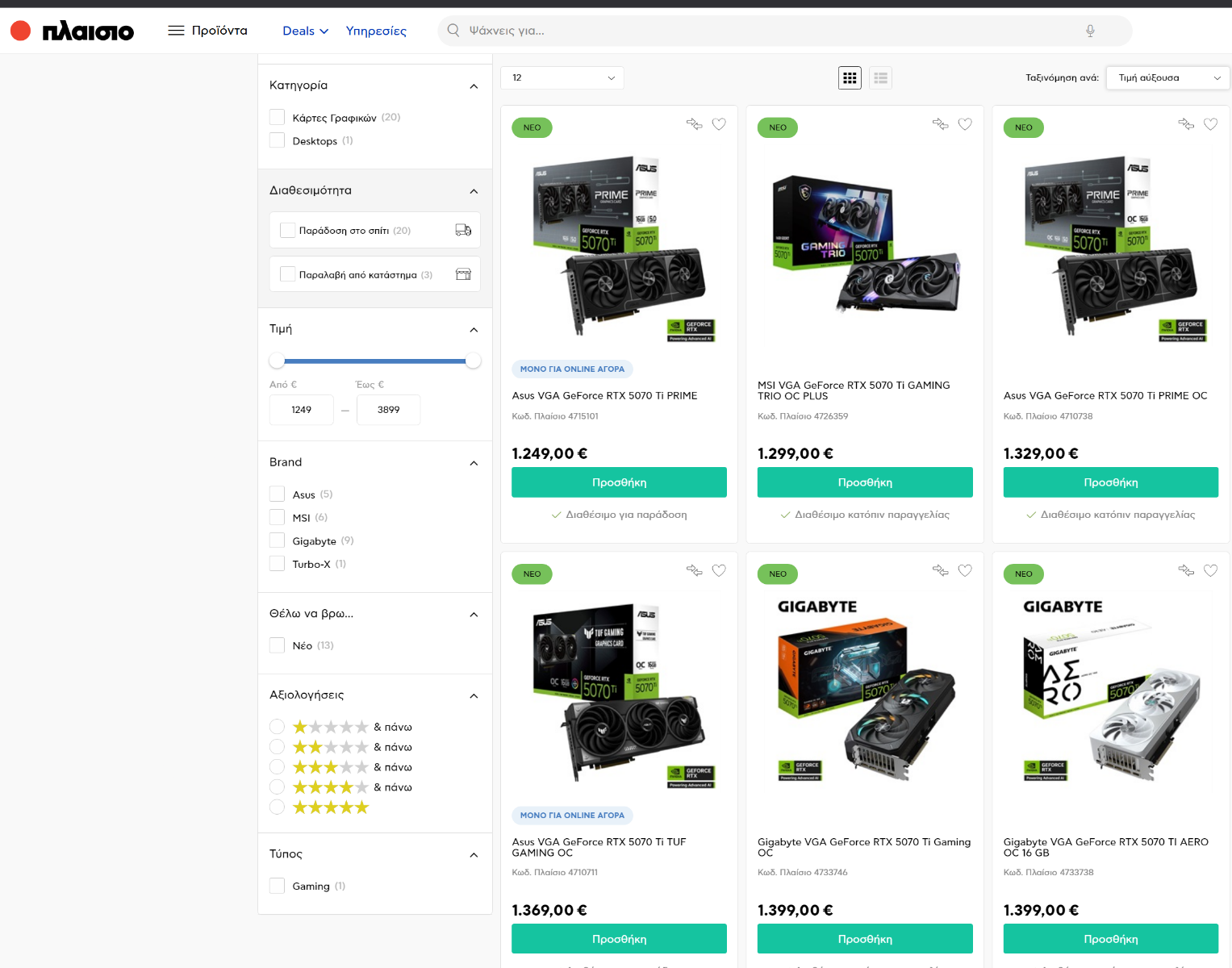The height and width of the screenshot is (968, 1232).
Task: Select the five stars rating
Action: [x=277, y=807]
